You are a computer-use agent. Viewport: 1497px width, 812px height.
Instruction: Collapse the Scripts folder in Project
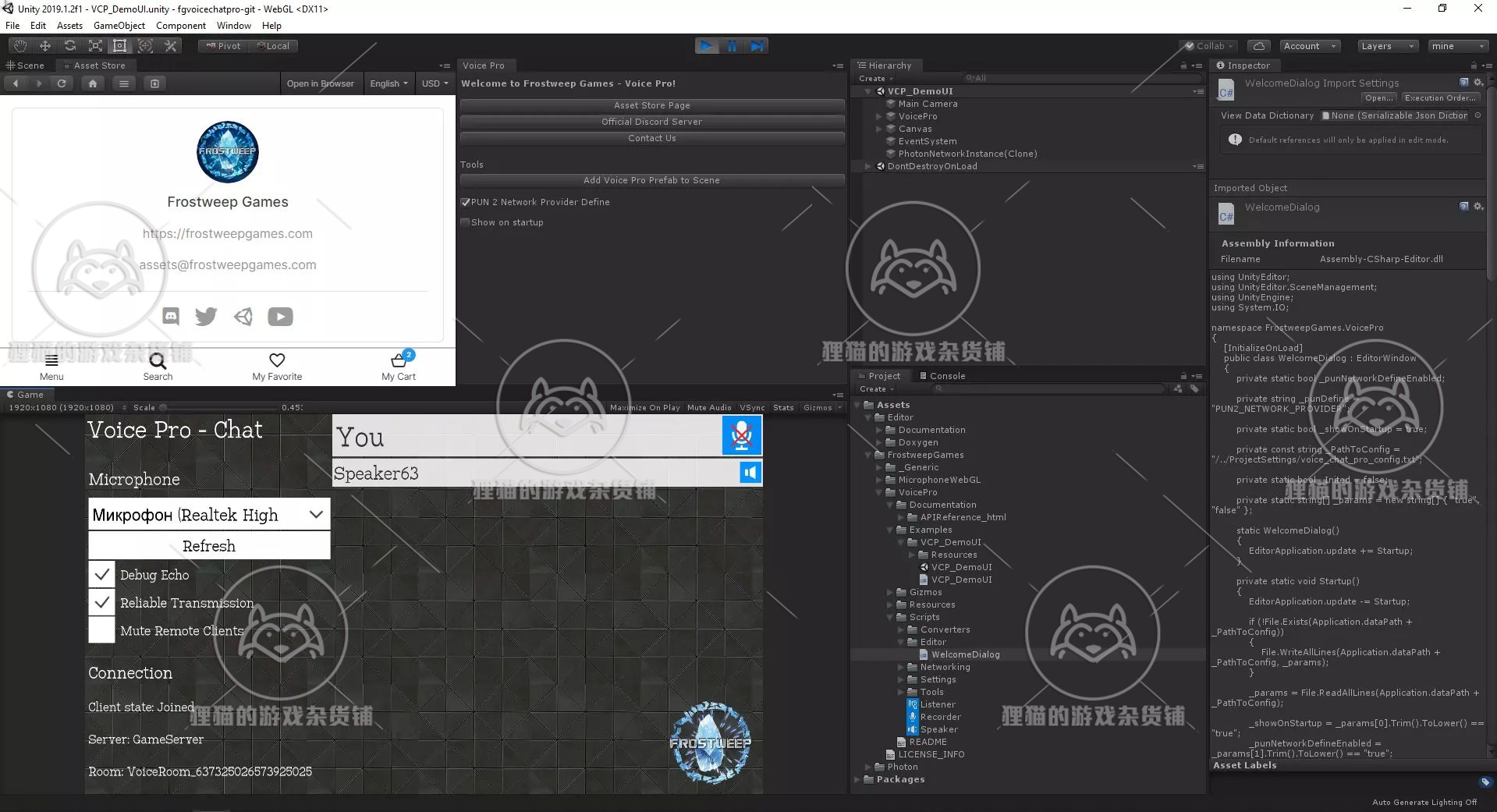(x=890, y=617)
